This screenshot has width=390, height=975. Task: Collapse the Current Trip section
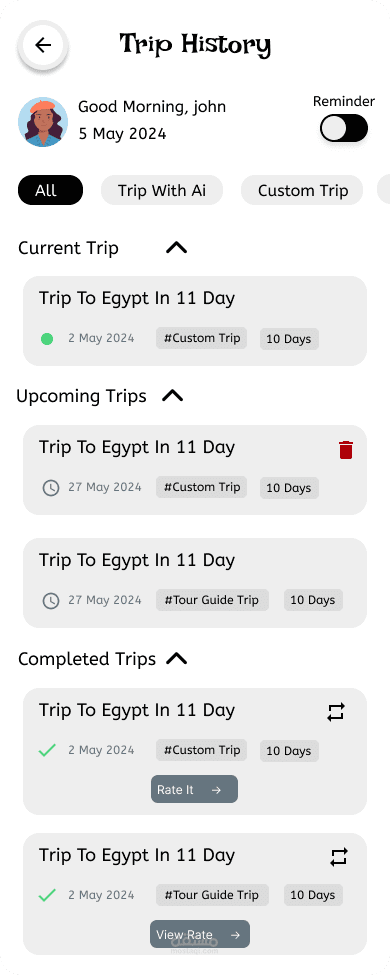tap(177, 248)
